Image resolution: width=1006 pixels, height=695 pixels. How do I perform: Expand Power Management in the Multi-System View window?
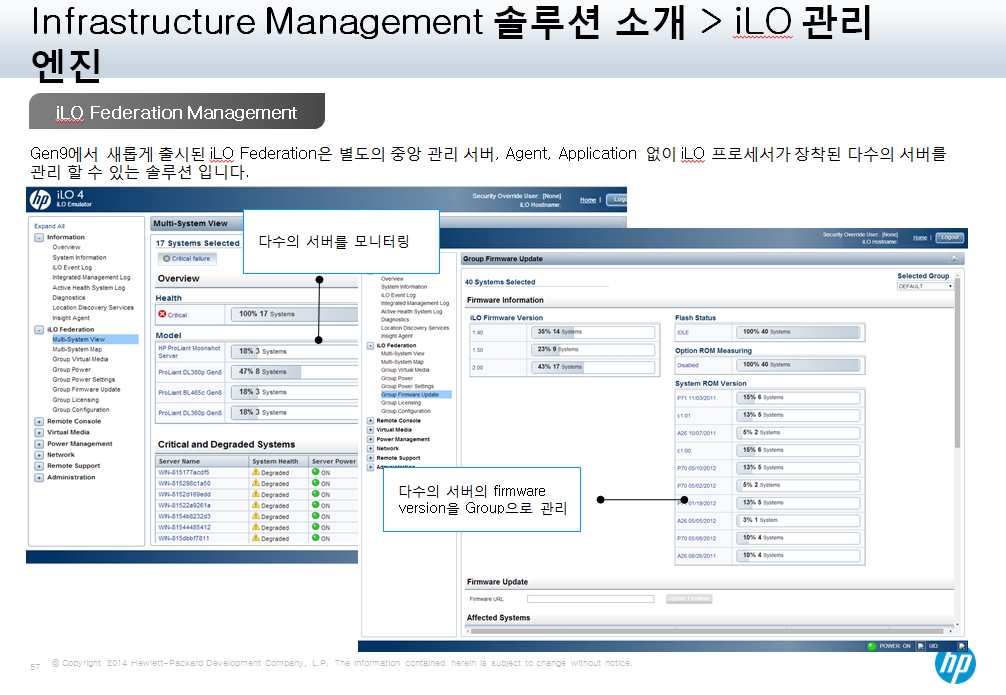tap(39, 444)
